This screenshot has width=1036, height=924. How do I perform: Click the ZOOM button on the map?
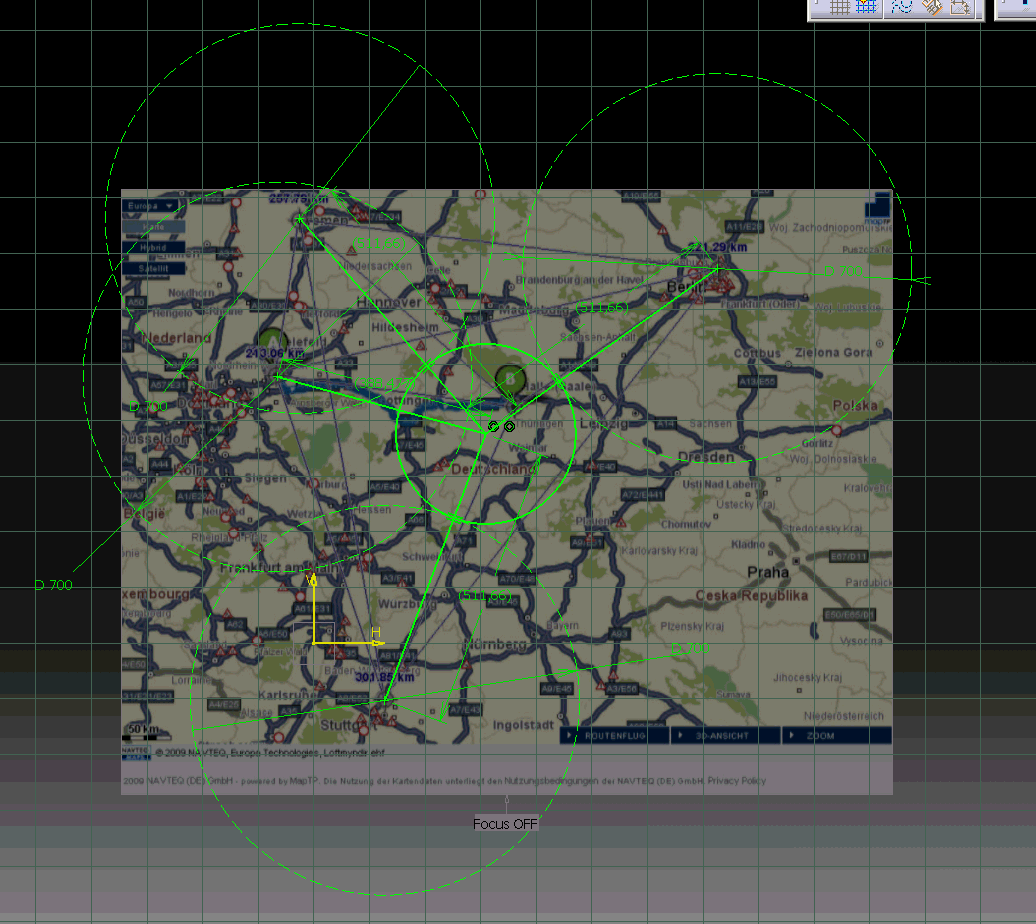click(836, 736)
